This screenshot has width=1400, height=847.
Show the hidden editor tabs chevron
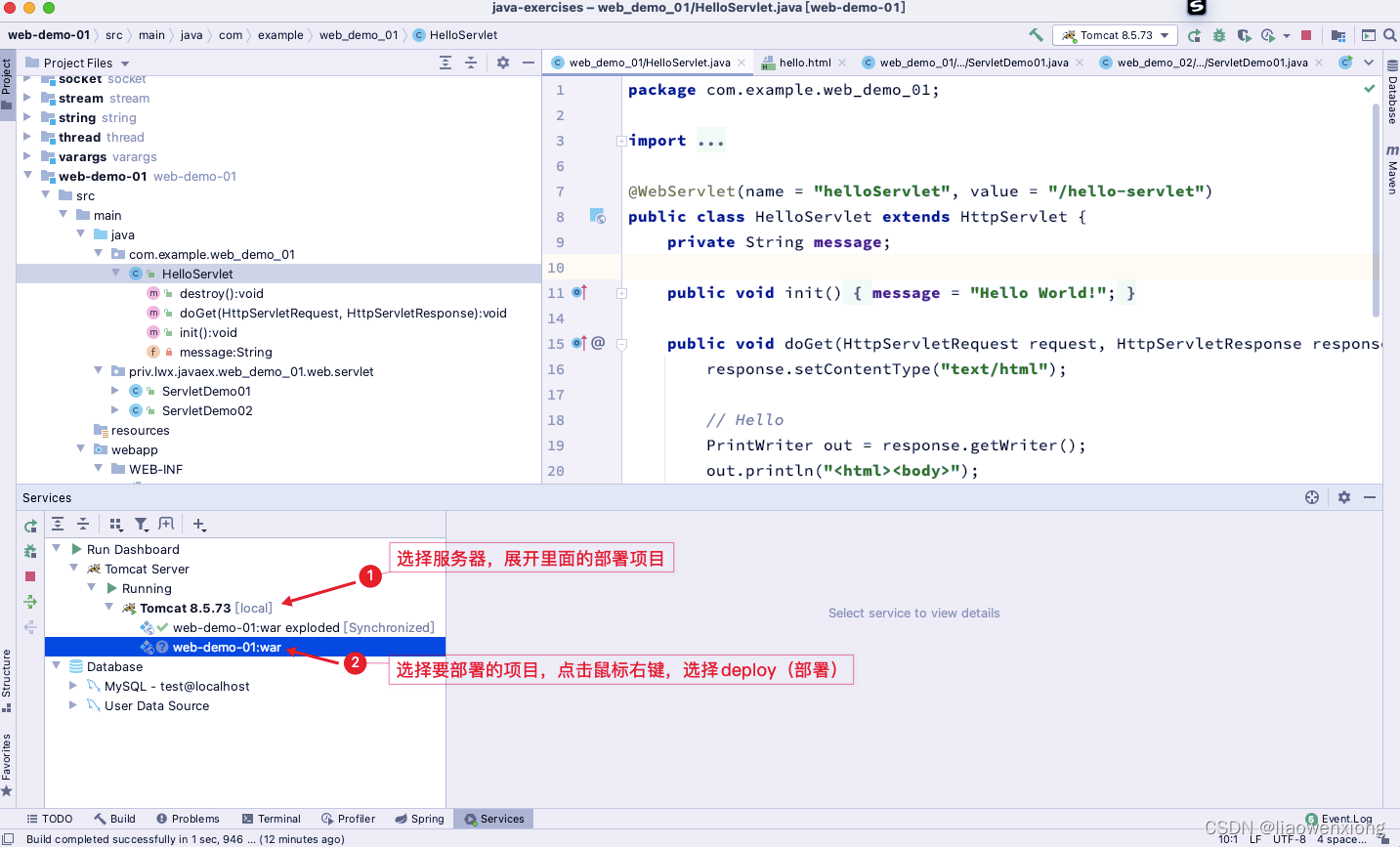pyautogui.click(x=1369, y=63)
